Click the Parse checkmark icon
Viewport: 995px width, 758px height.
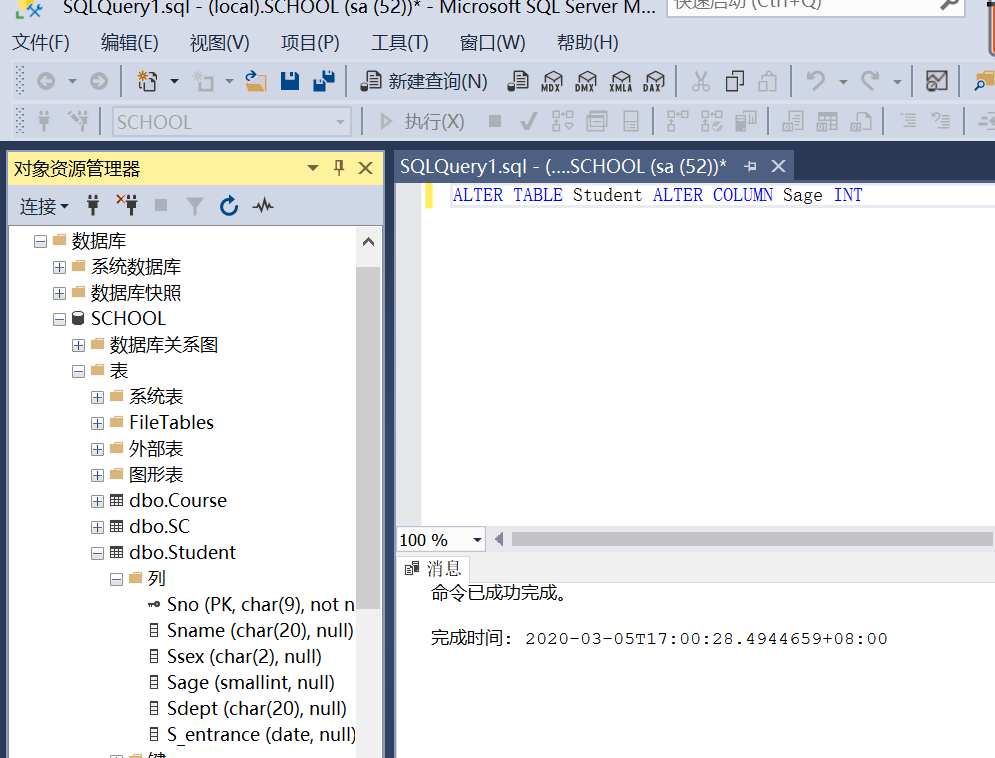pyautogui.click(x=528, y=121)
